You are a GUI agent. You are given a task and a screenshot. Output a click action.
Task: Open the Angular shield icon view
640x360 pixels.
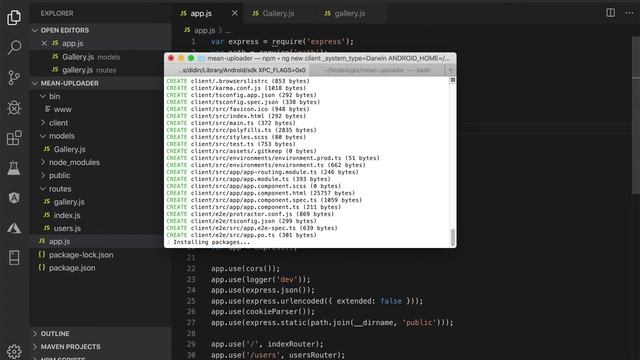pyautogui.click(x=14, y=198)
